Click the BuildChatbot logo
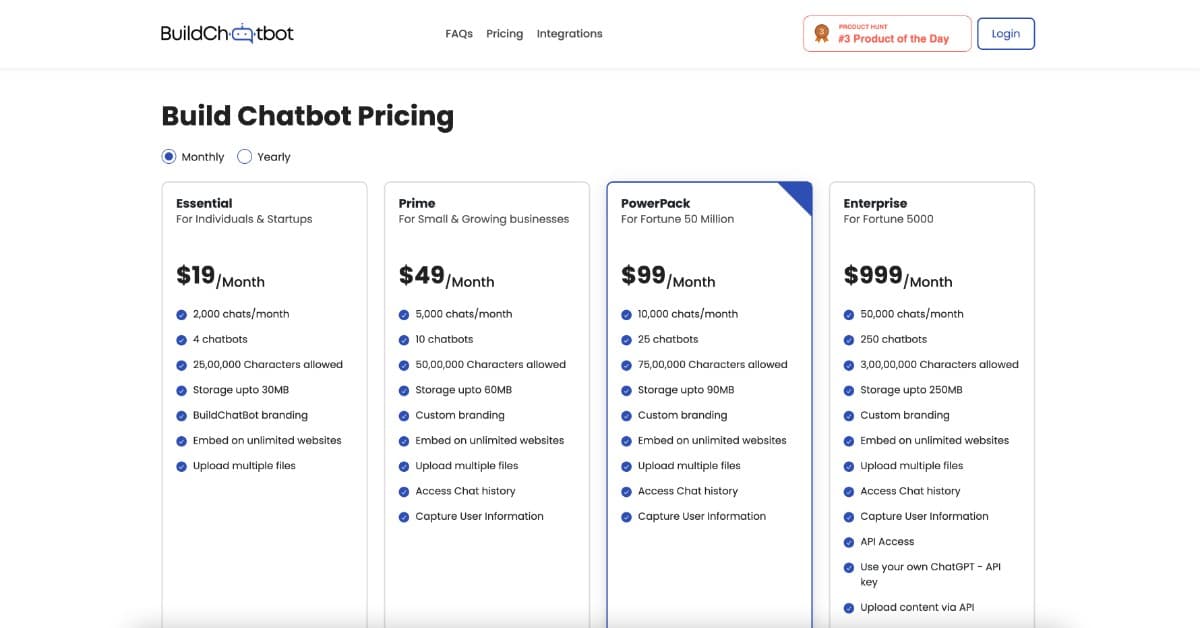This screenshot has height=628, width=1200. (x=227, y=33)
